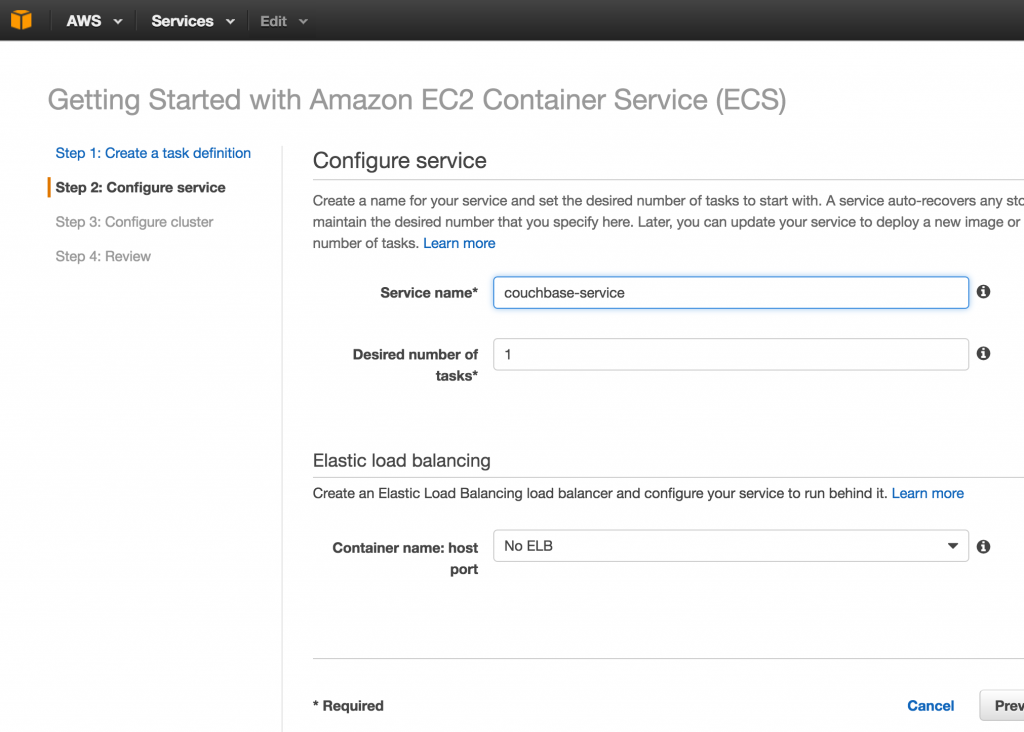Click the Desired number of tasks field

coord(730,354)
